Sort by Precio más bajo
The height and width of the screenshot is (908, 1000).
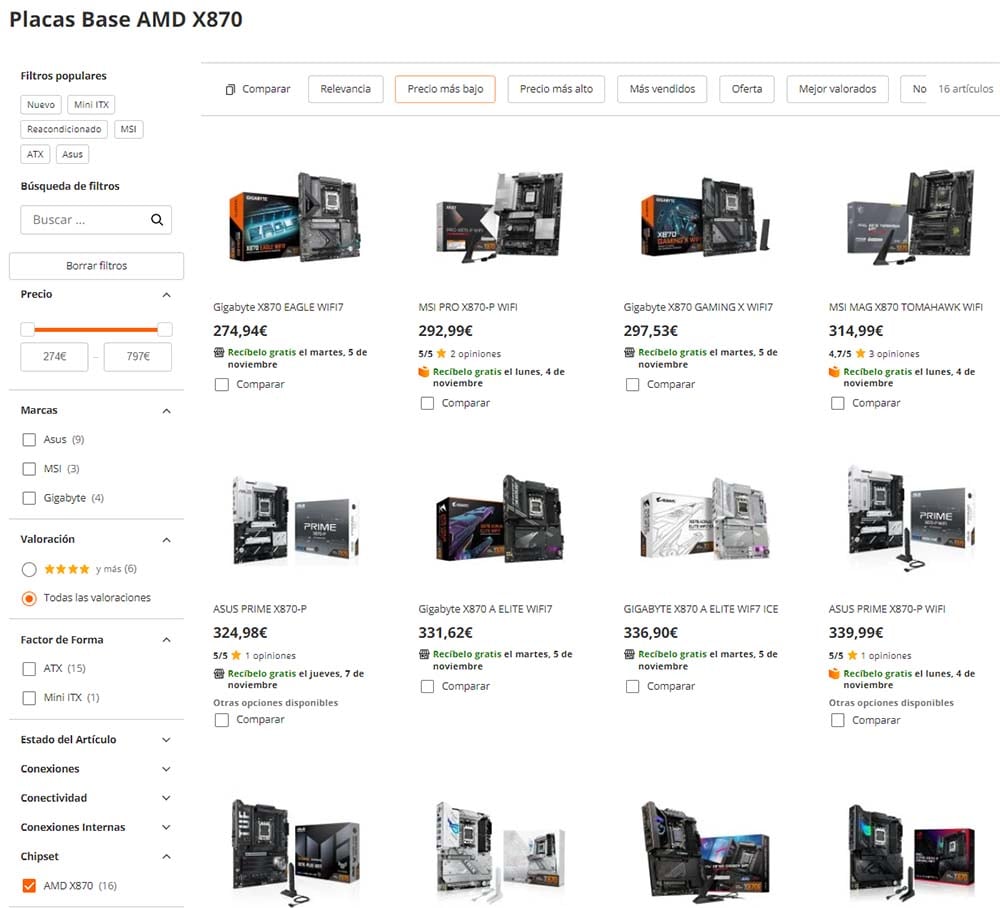tap(445, 89)
